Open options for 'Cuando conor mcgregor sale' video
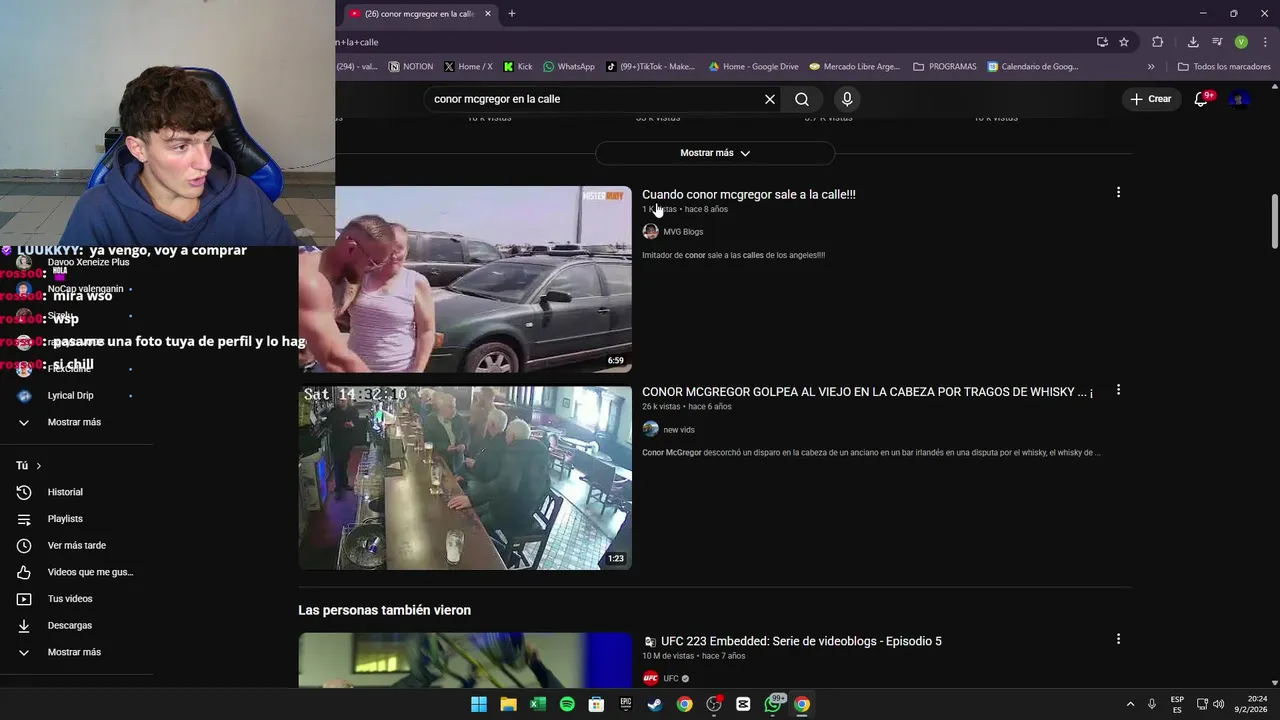The width and height of the screenshot is (1280, 720). point(1118,192)
